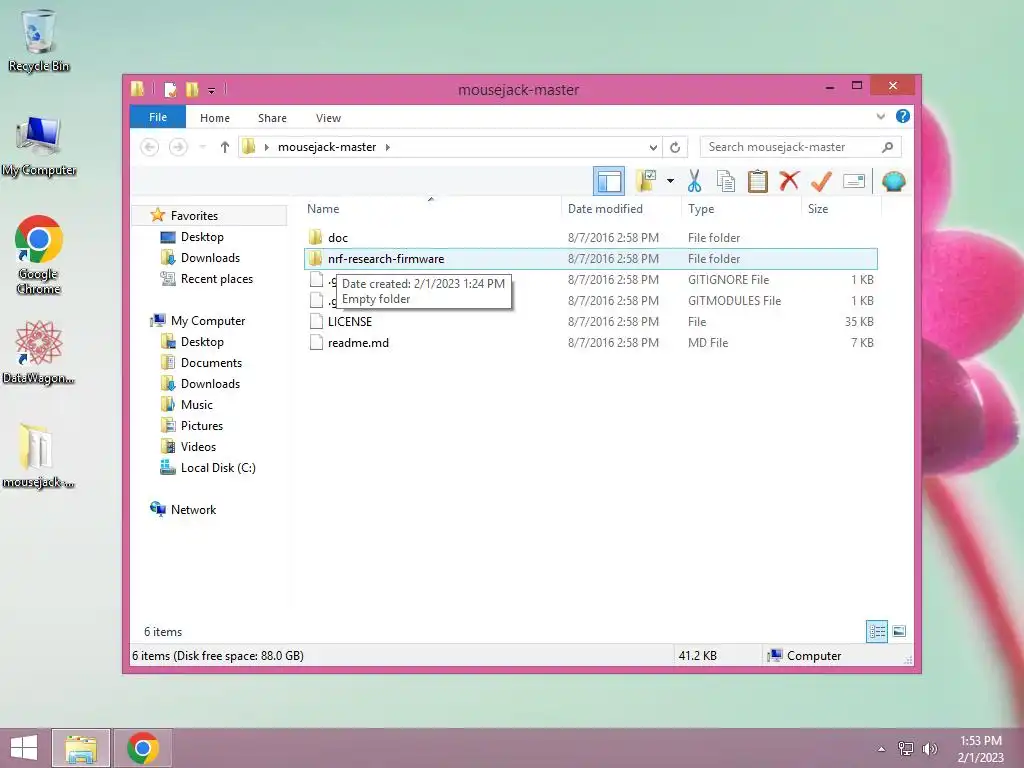Open Desktop under My Computer
Viewport: 1024px width, 768px height.
(202, 342)
